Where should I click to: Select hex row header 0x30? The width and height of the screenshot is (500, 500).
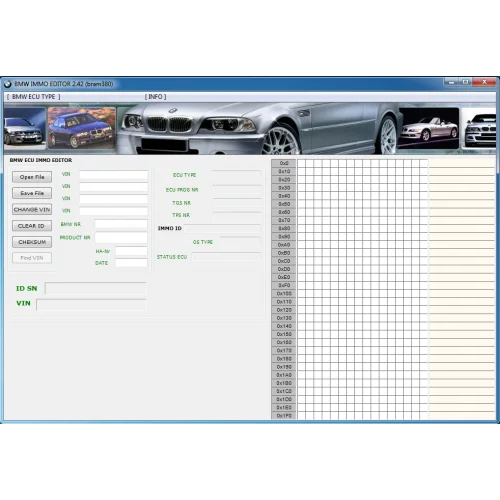click(x=284, y=188)
